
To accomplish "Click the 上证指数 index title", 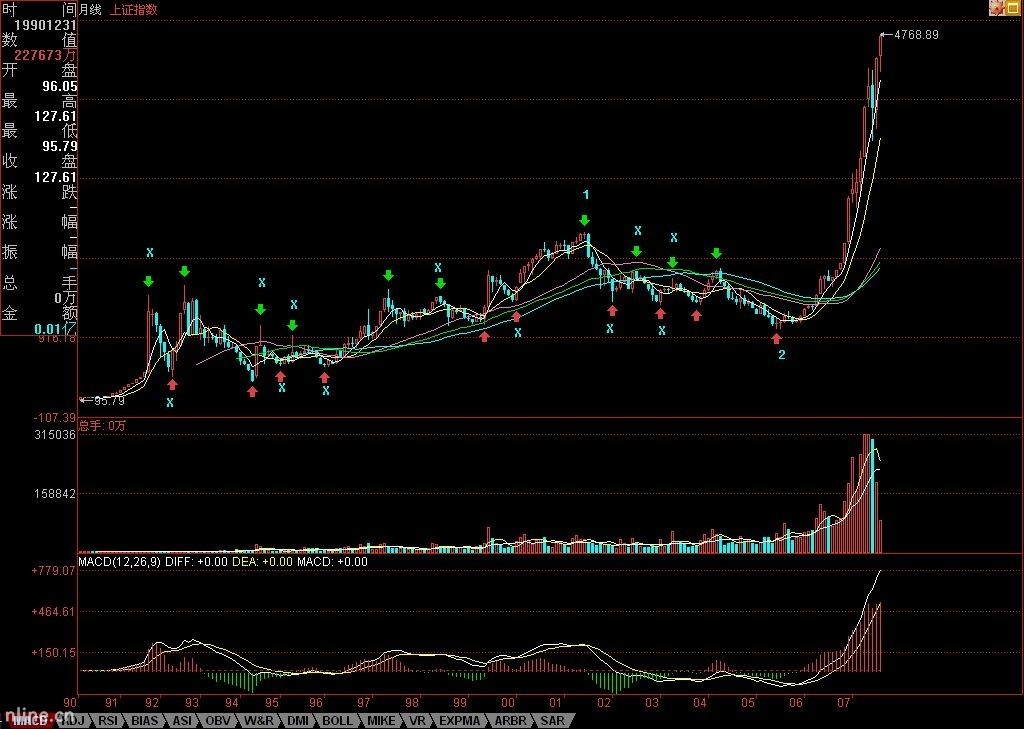I will click(133, 9).
